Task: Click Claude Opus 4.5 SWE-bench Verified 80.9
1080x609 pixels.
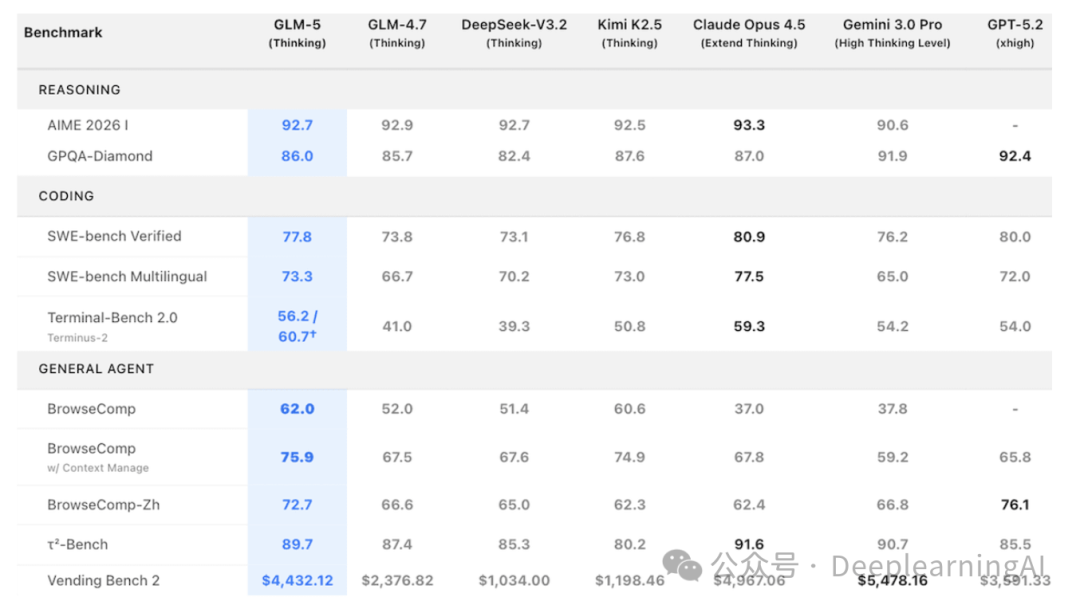Action: pyautogui.click(x=749, y=237)
